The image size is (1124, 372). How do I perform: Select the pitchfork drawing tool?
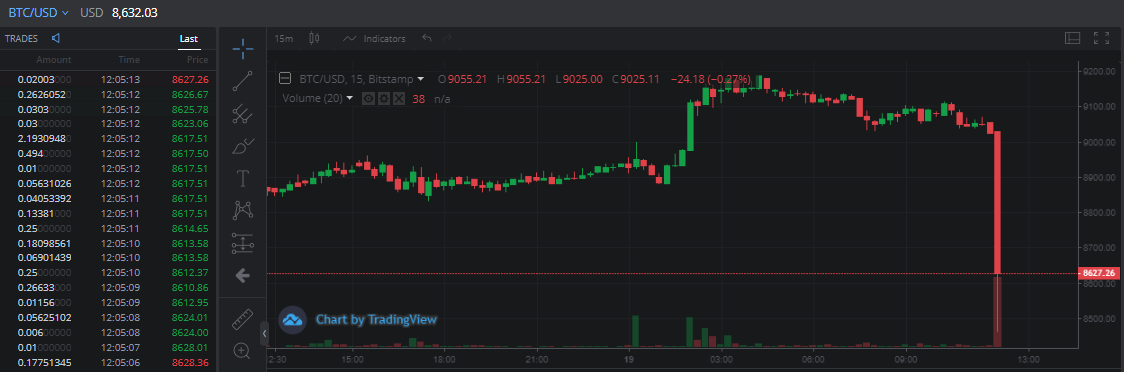(x=242, y=113)
